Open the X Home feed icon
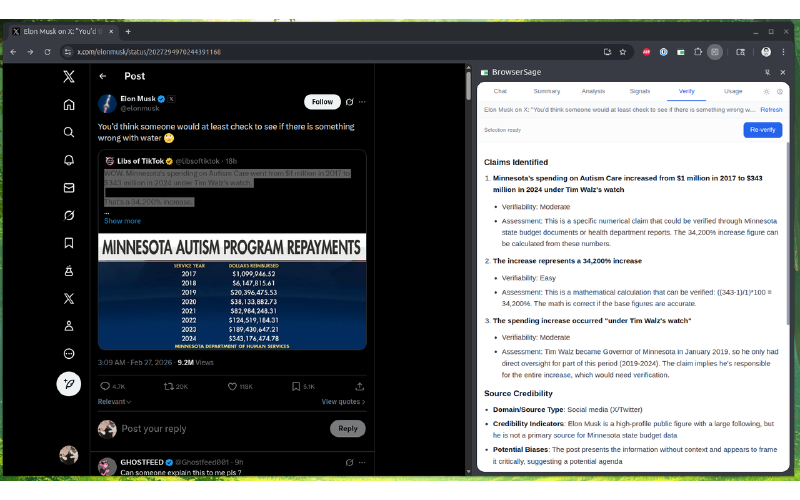The width and height of the screenshot is (800, 500). pos(69,104)
